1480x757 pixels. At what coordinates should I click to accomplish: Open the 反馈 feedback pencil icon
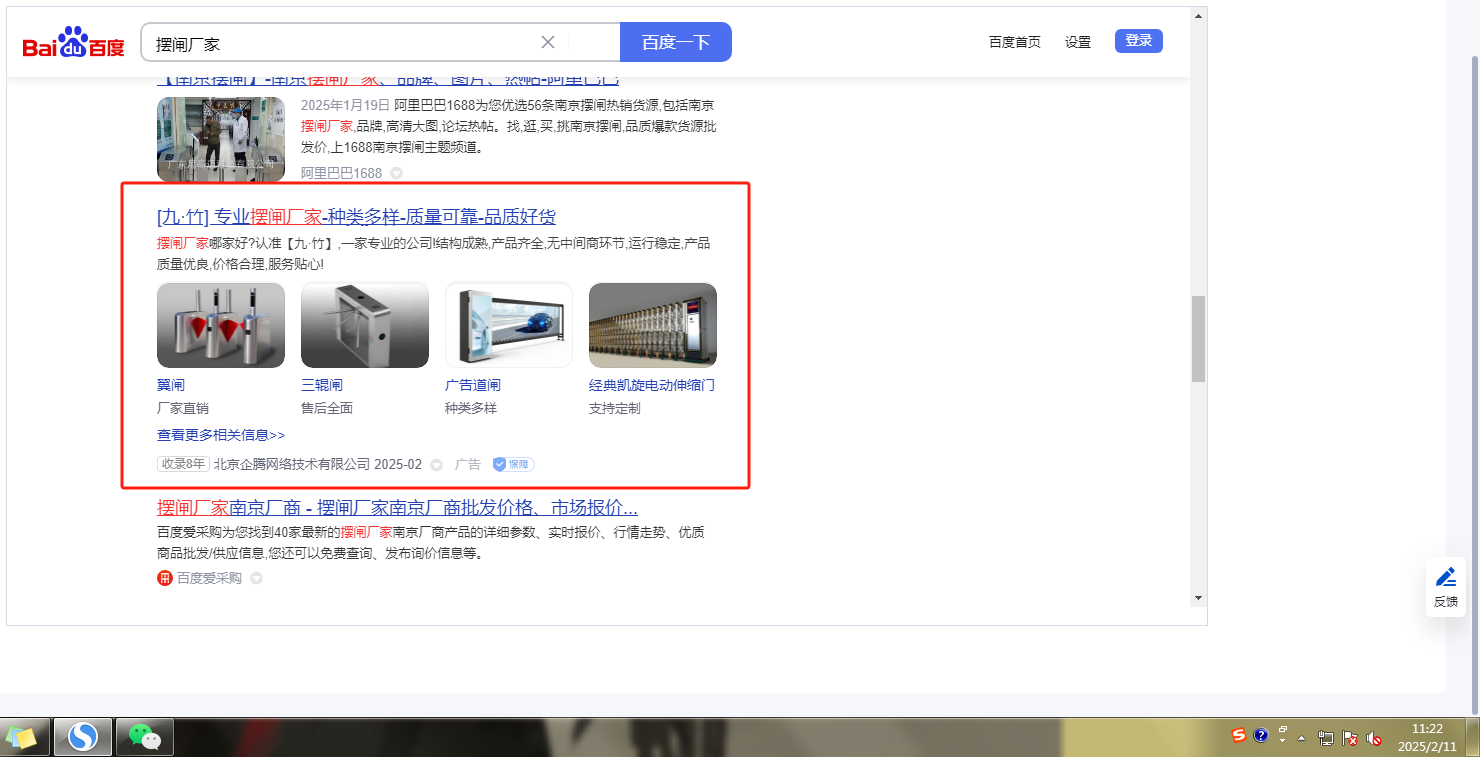click(x=1446, y=577)
